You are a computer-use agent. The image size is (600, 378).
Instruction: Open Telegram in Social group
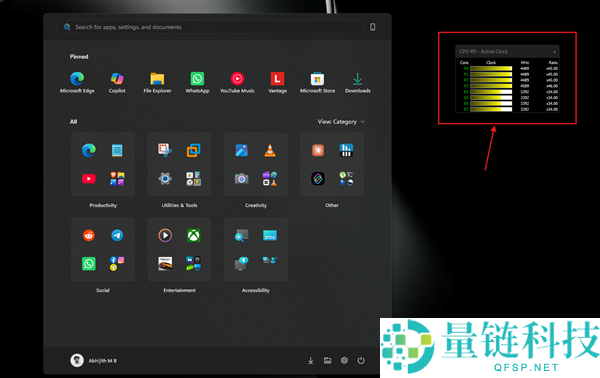pos(117,235)
